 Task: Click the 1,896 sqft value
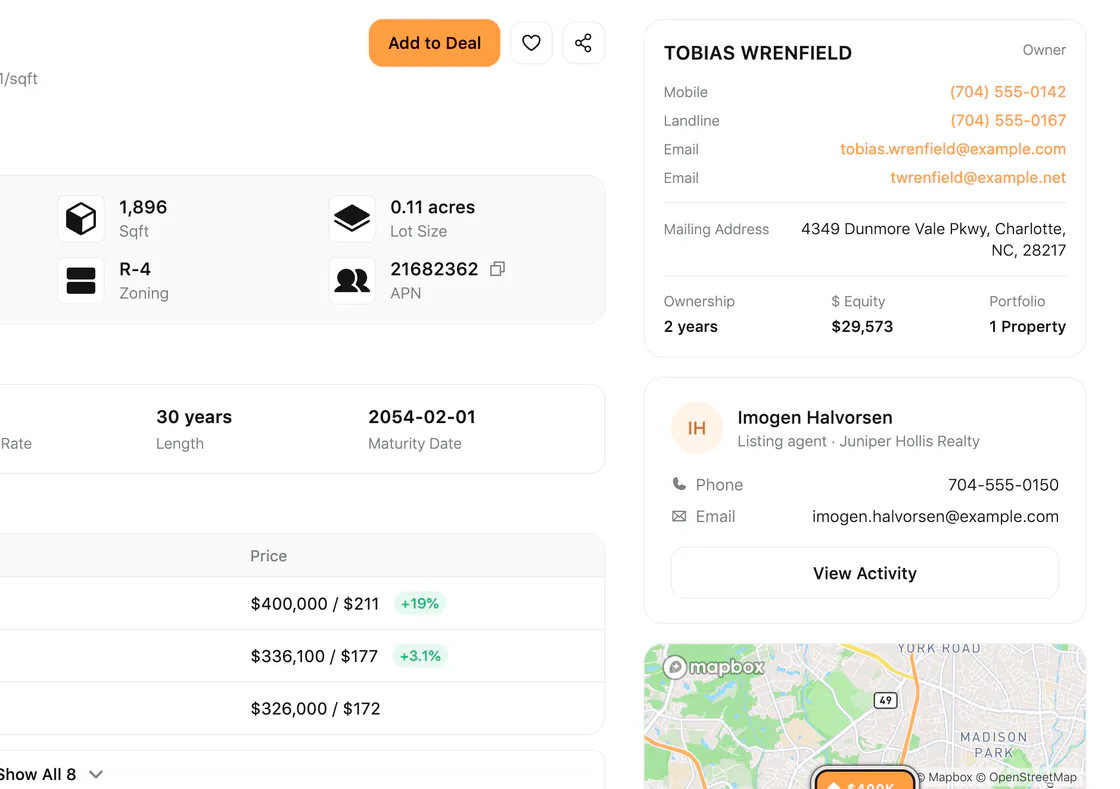[x=143, y=207]
